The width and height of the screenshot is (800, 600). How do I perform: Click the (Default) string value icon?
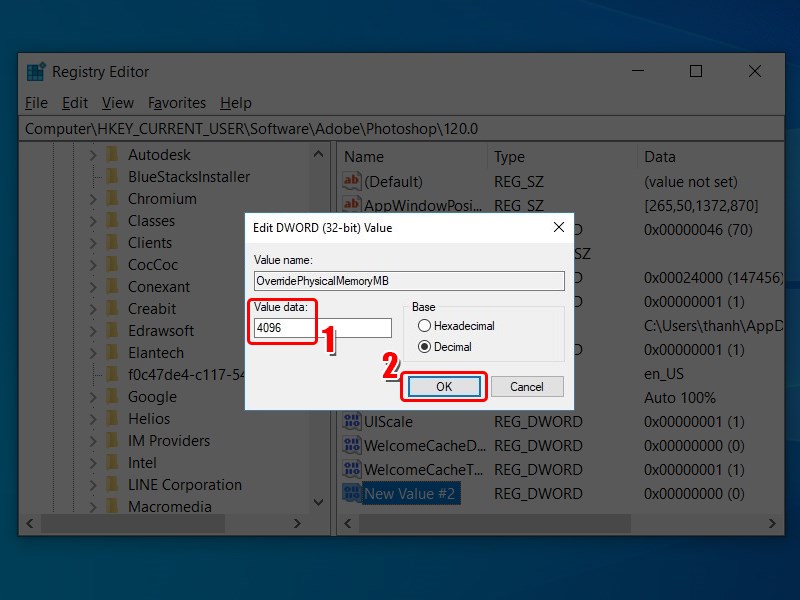coord(351,182)
